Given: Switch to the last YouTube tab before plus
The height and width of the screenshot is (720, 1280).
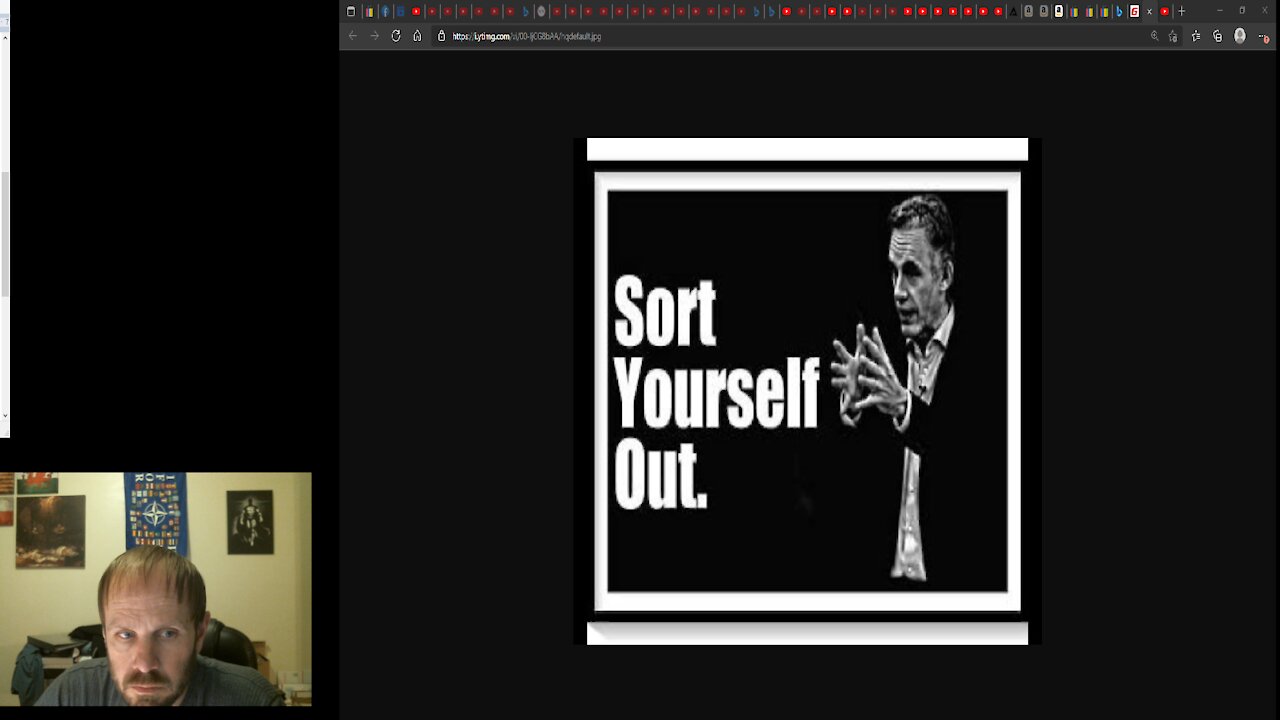Looking at the screenshot, I should pos(1165,12).
